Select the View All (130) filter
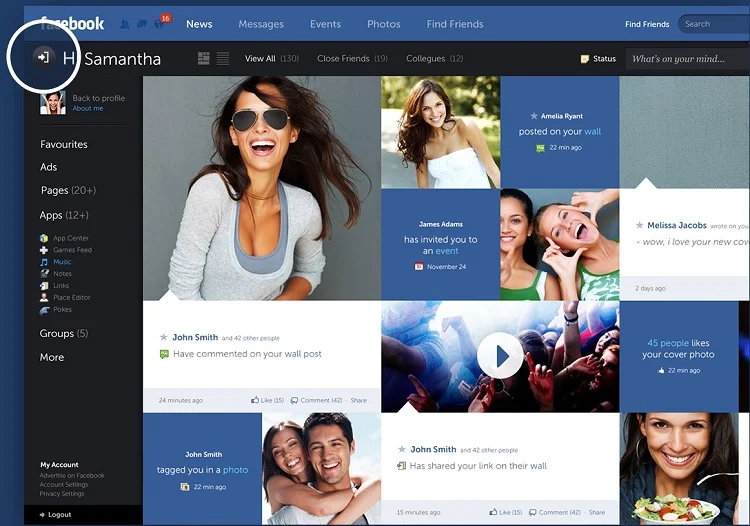This screenshot has height=526, width=750. coord(272,58)
